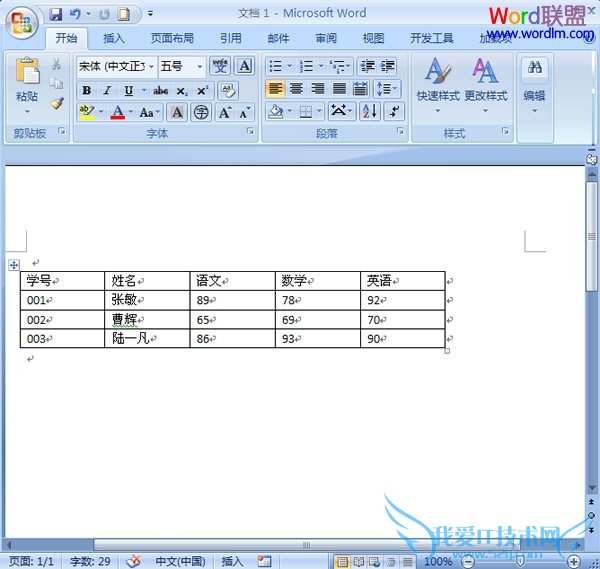
Task: Click the yellow highlight color button
Action: click(x=87, y=112)
